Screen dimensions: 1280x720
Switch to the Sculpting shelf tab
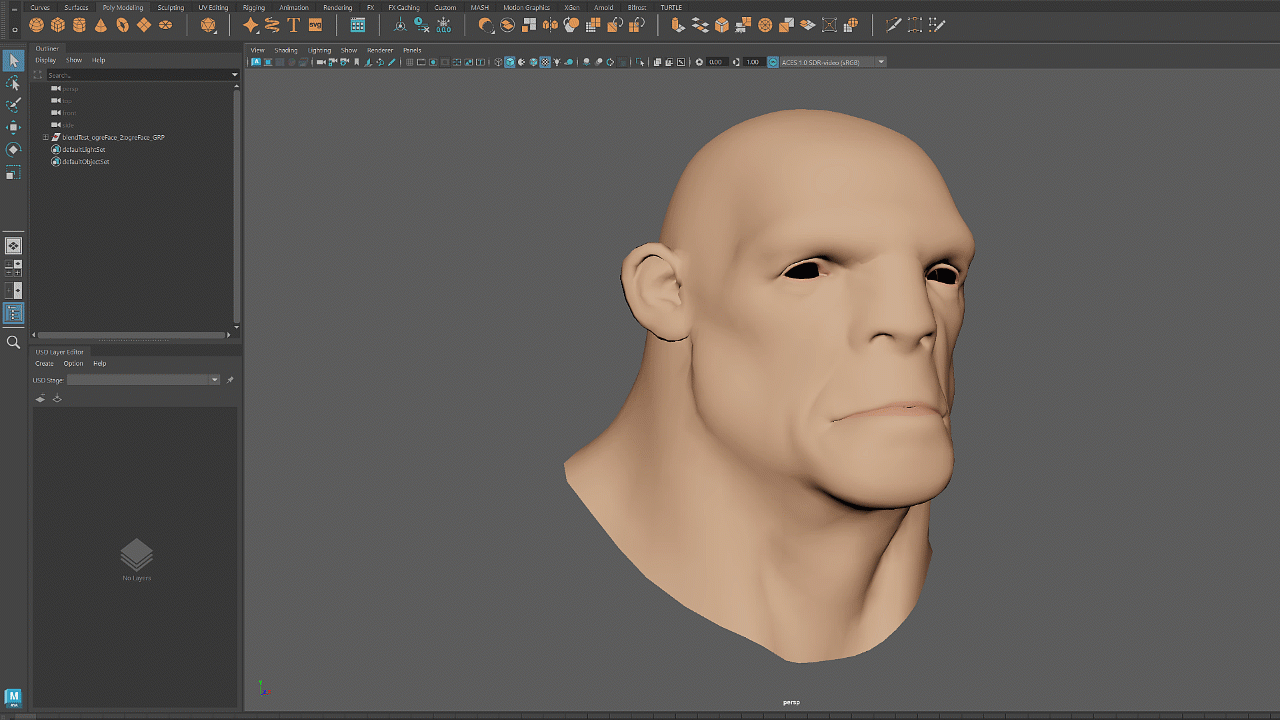point(170,7)
